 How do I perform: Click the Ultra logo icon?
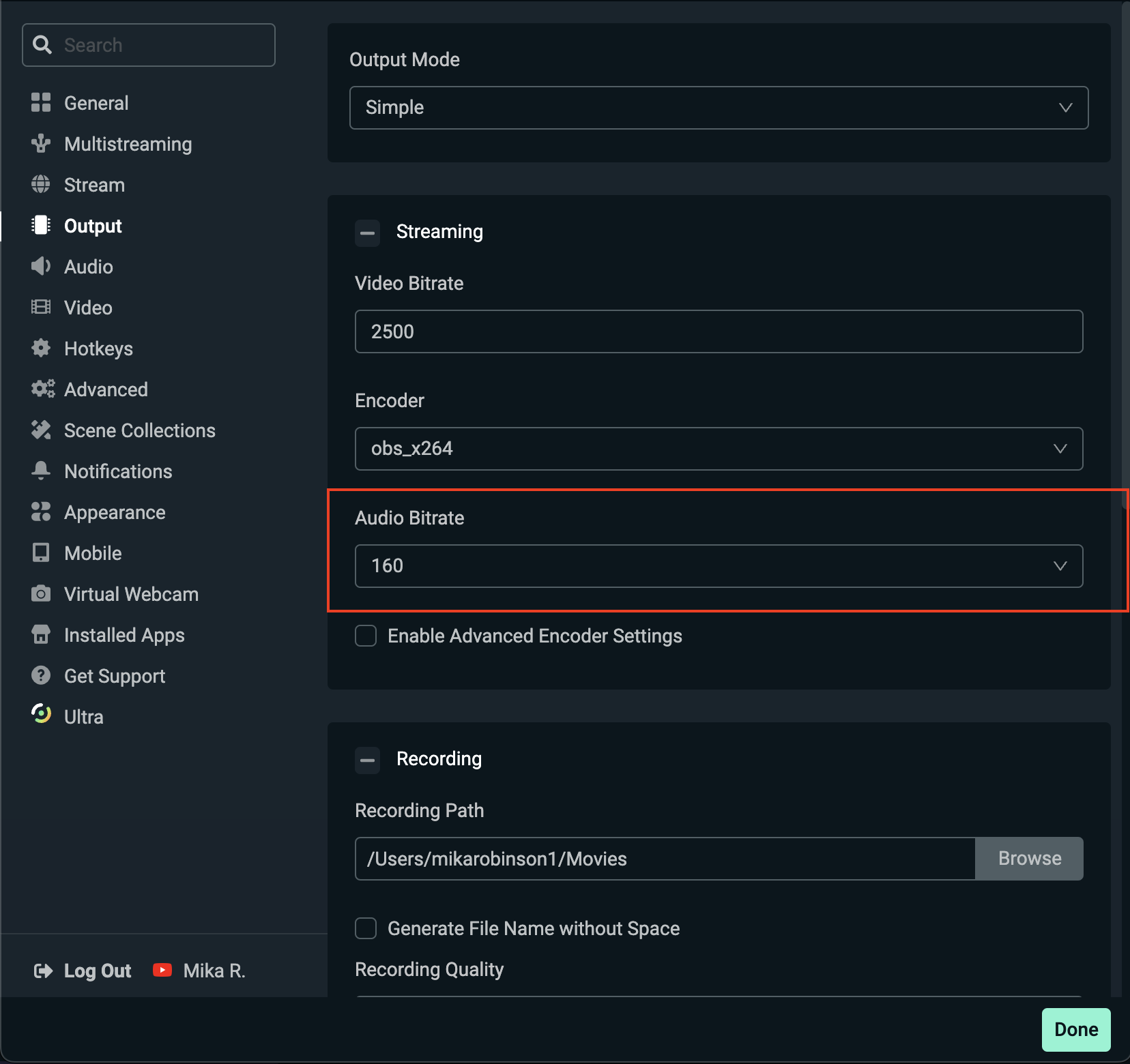[41, 714]
